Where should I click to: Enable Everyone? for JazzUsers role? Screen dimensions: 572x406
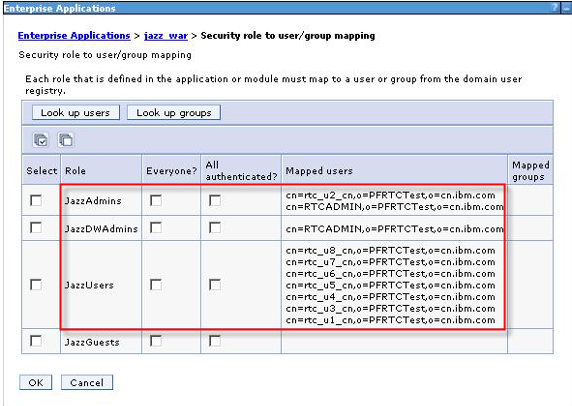coord(156,285)
